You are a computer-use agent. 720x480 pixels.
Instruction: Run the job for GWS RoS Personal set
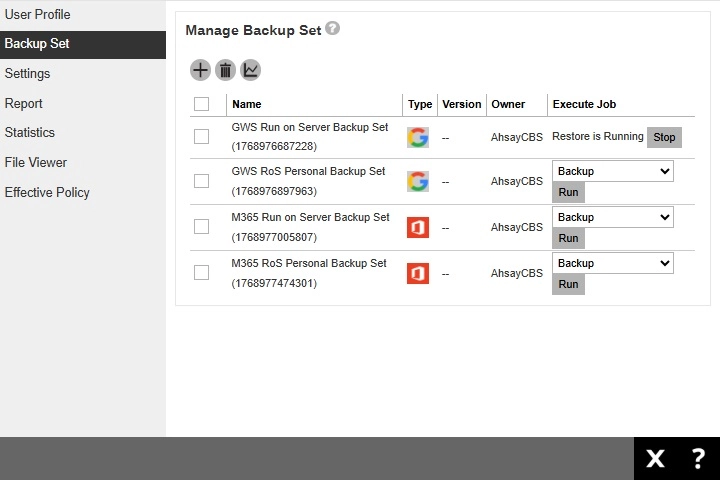(x=568, y=192)
